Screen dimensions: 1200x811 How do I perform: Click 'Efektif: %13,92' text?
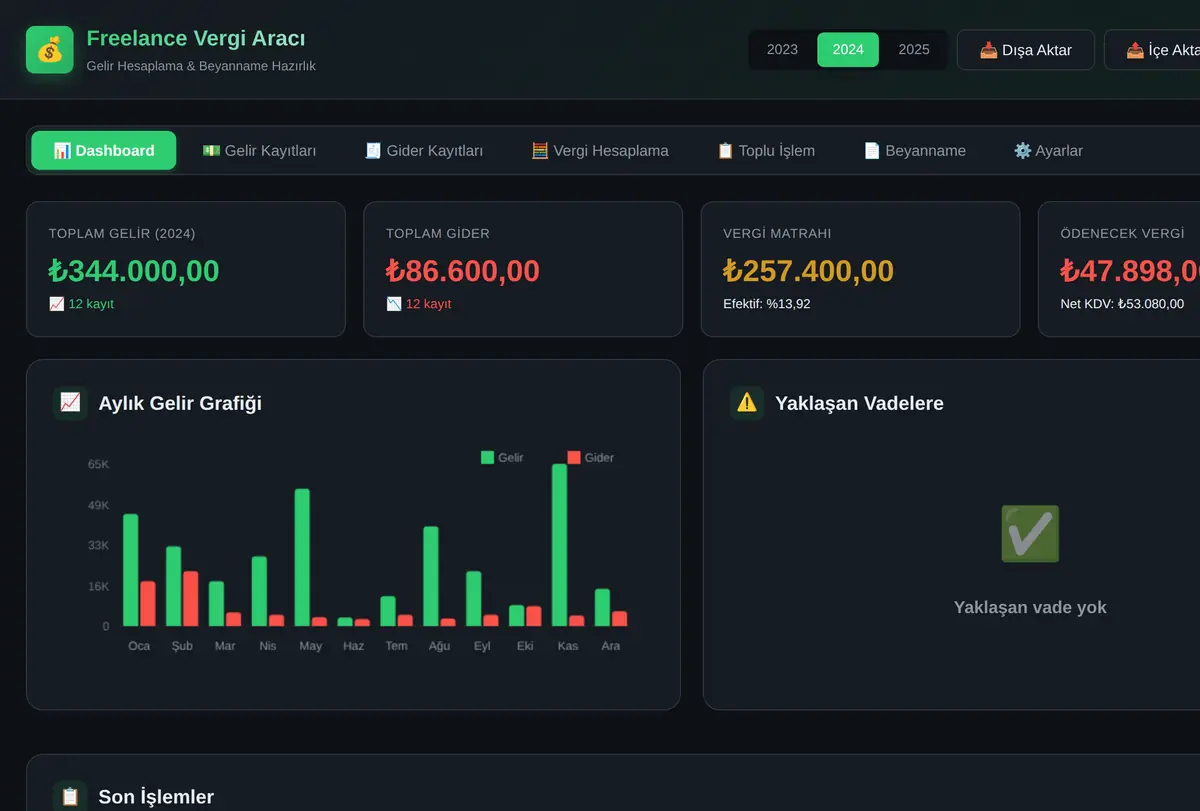click(767, 304)
